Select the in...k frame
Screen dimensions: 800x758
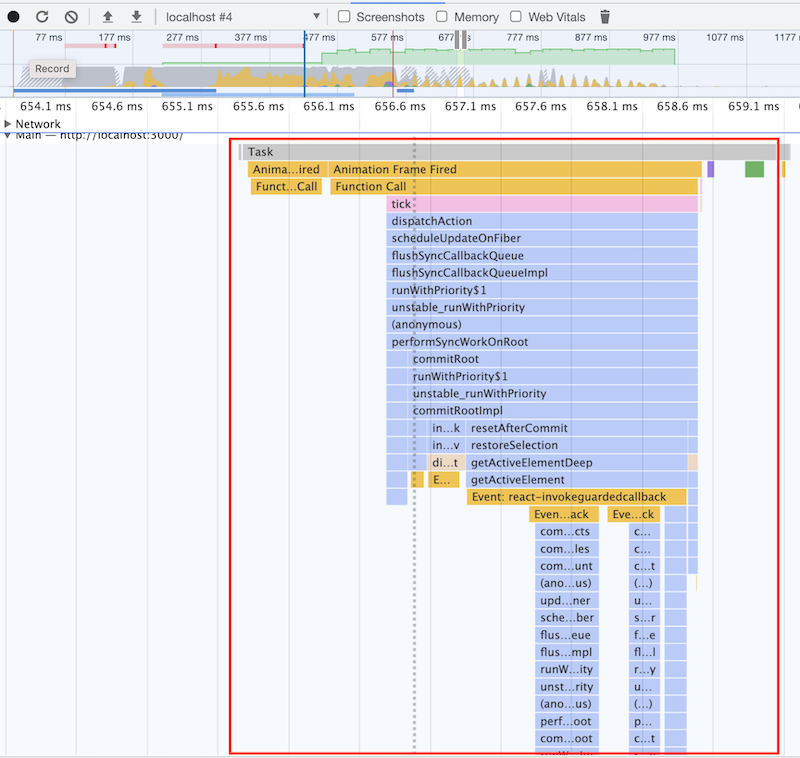coord(446,428)
